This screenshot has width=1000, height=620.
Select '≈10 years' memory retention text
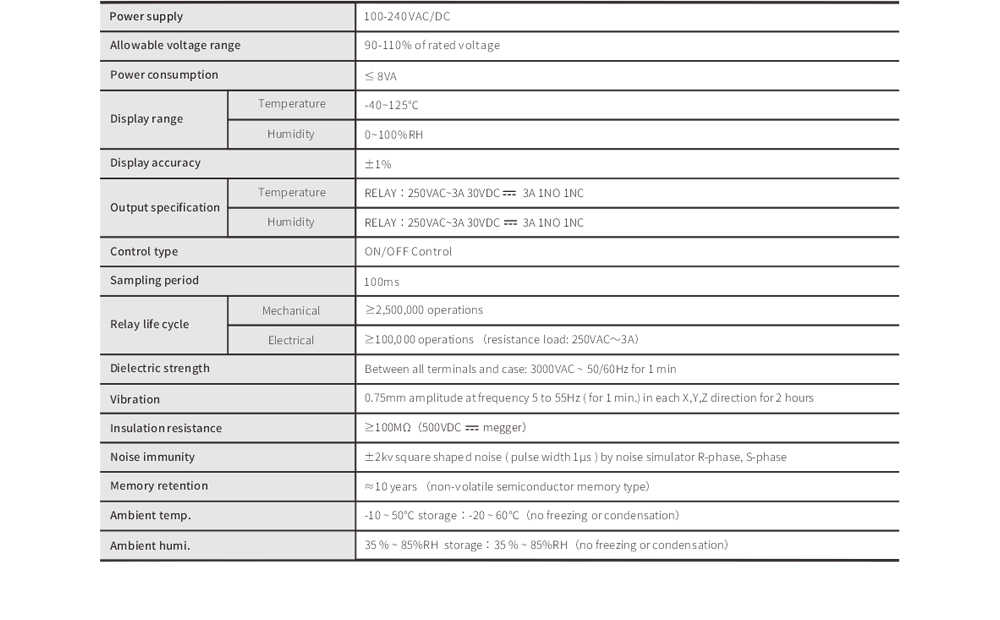507,487
